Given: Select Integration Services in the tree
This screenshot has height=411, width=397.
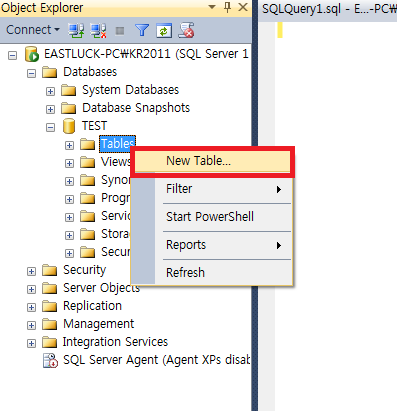Looking at the screenshot, I should tap(115, 342).
